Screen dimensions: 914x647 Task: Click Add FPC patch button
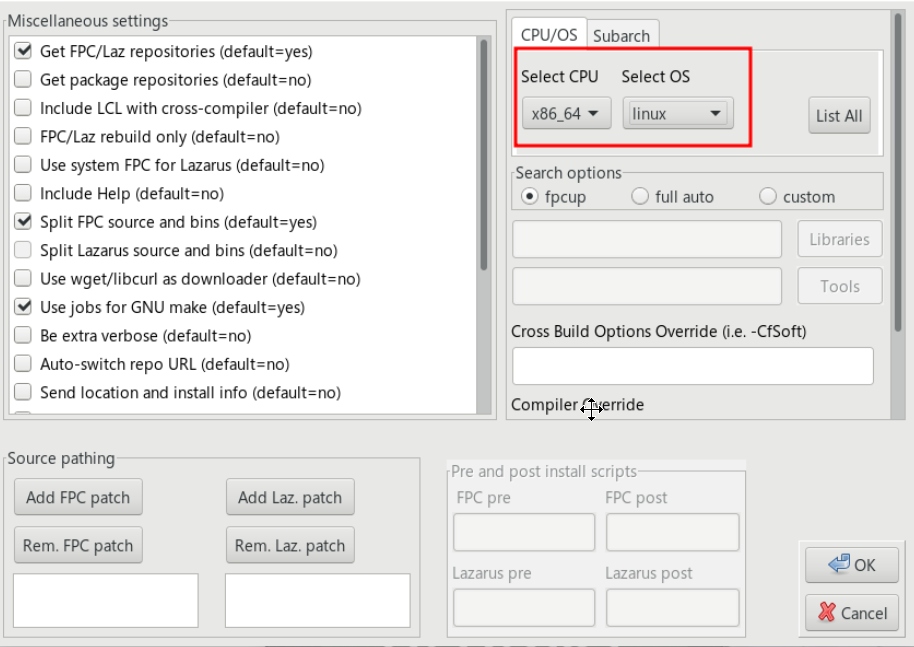(78, 498)
